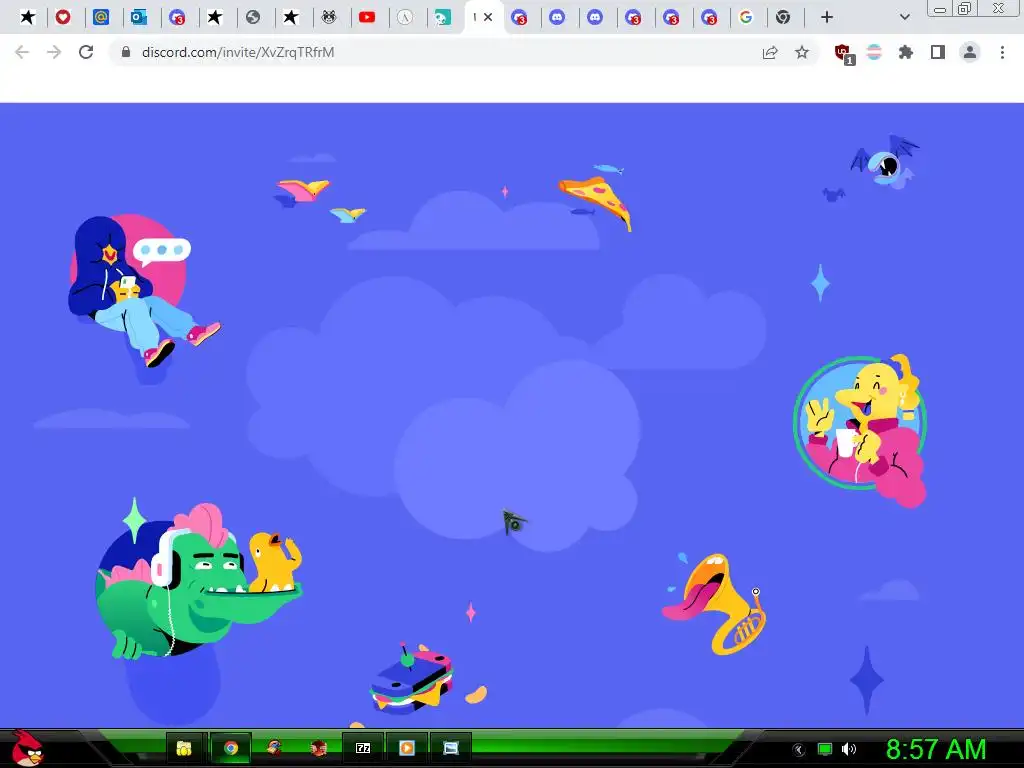The width and height of the screenshot is (1024, 768).
Task: Open the Chrome three-dot menu
Action: [1002, 52]
